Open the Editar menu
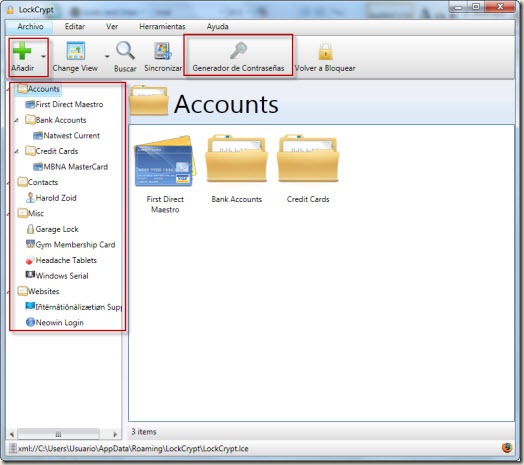Viewport: 524px width, 465px height. pos(75,26)
